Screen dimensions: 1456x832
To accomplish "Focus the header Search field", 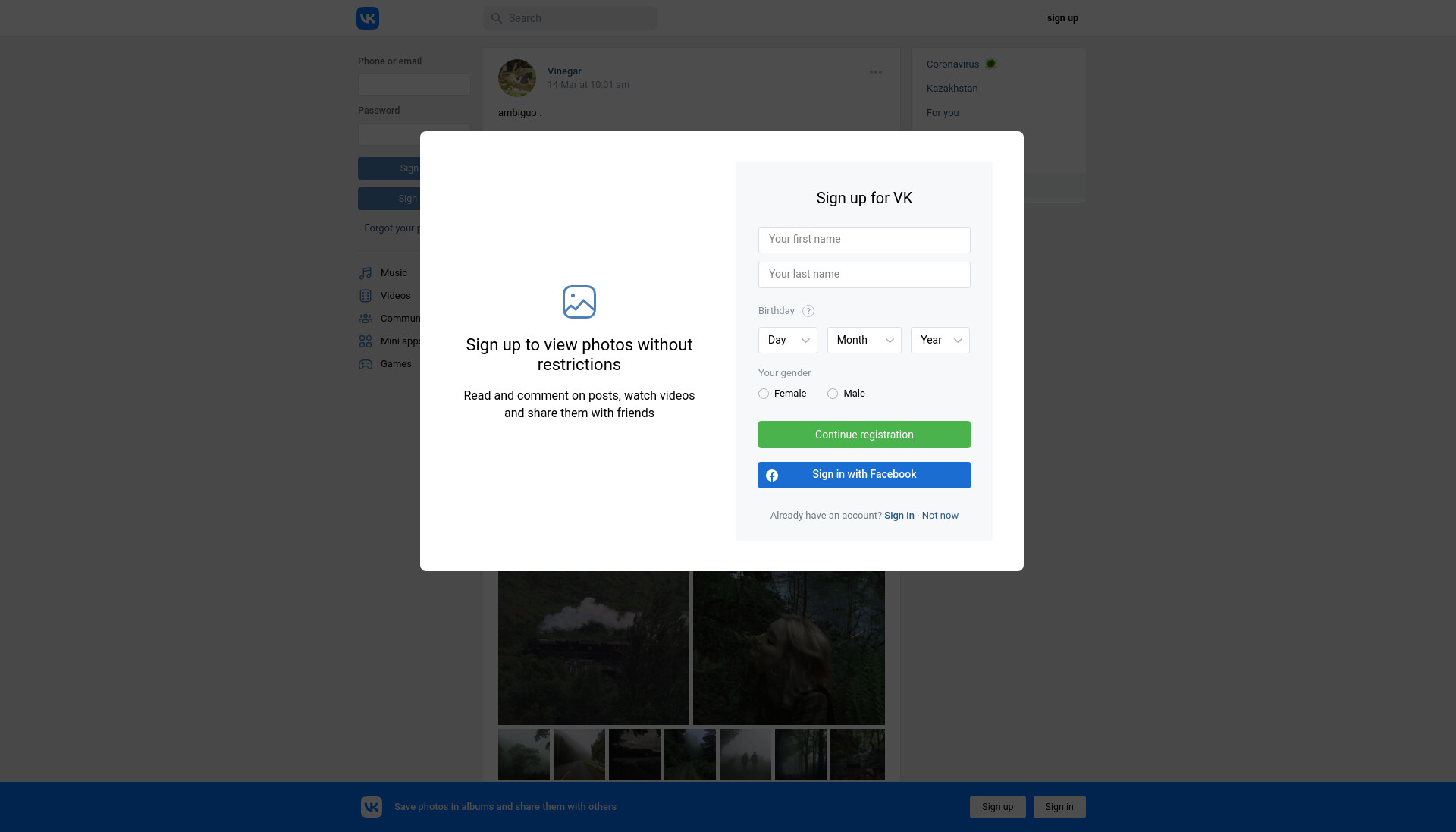I will click(570, 18).
